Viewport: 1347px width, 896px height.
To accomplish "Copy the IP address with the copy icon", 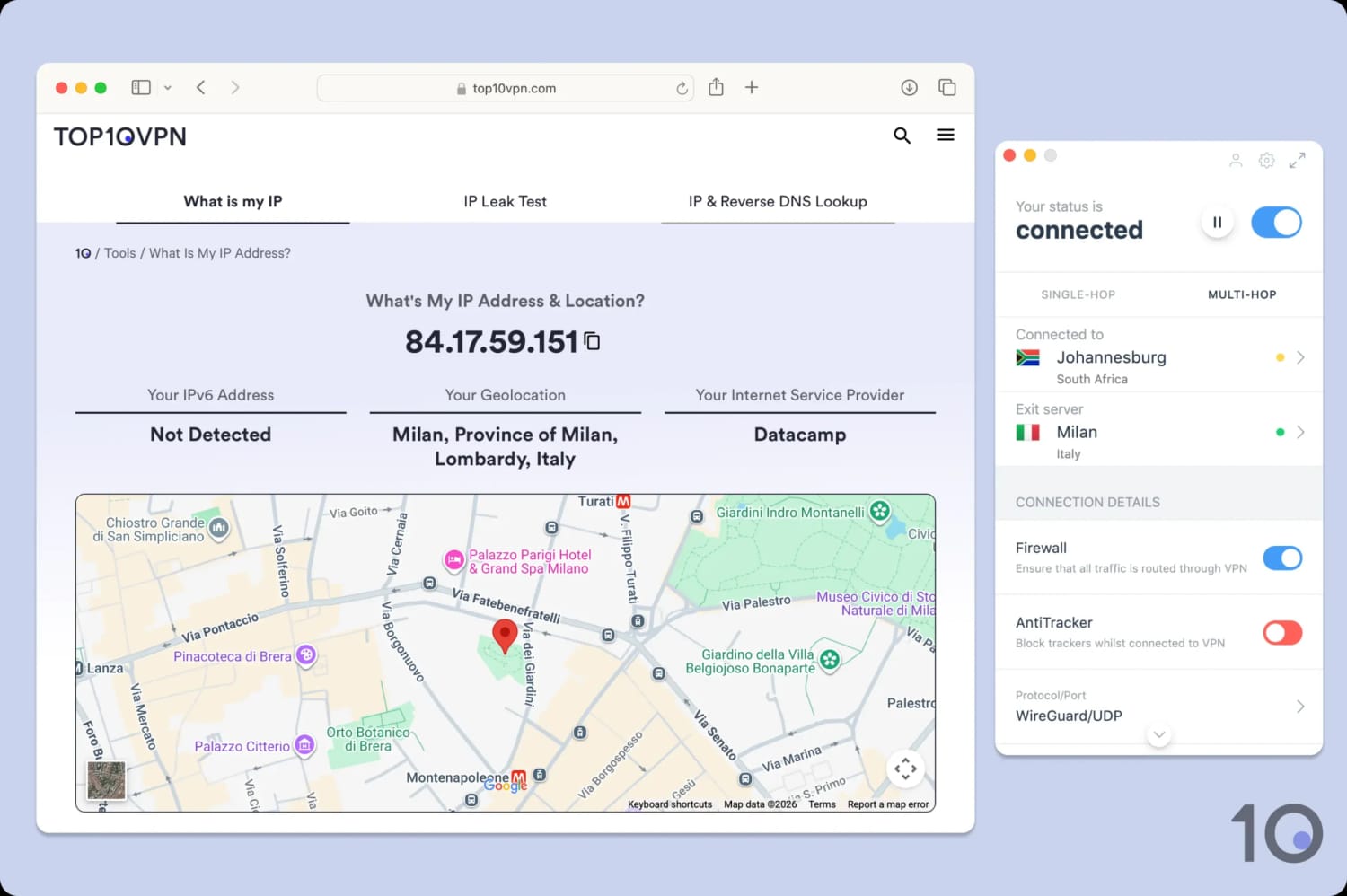I will (x=592, y=340).
